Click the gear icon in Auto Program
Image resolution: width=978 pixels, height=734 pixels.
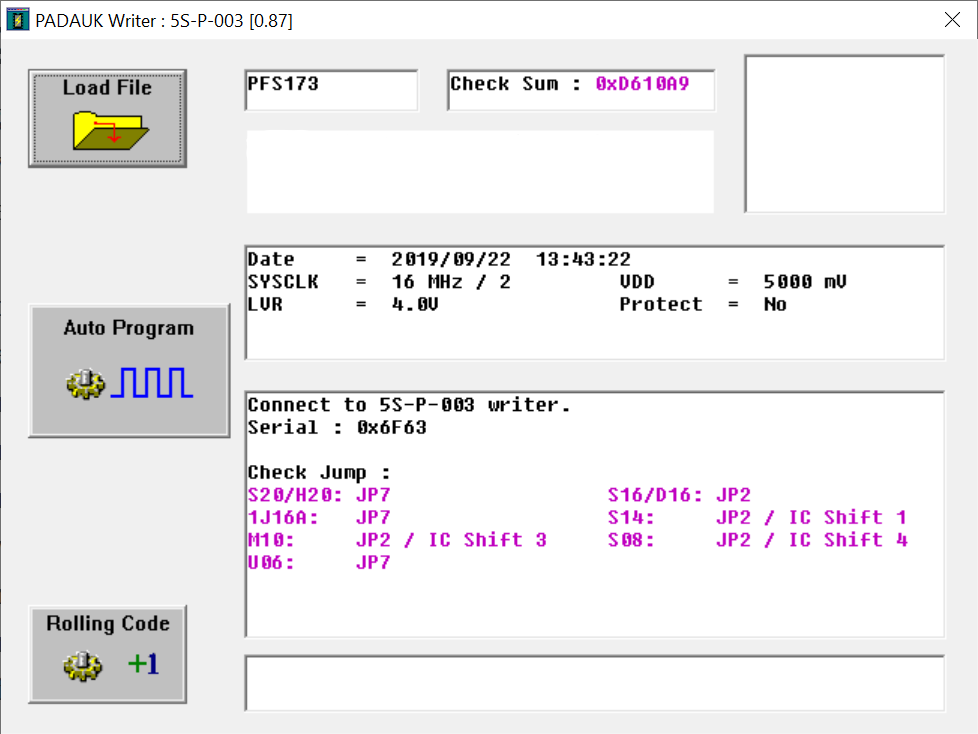(x=85, y=383)
